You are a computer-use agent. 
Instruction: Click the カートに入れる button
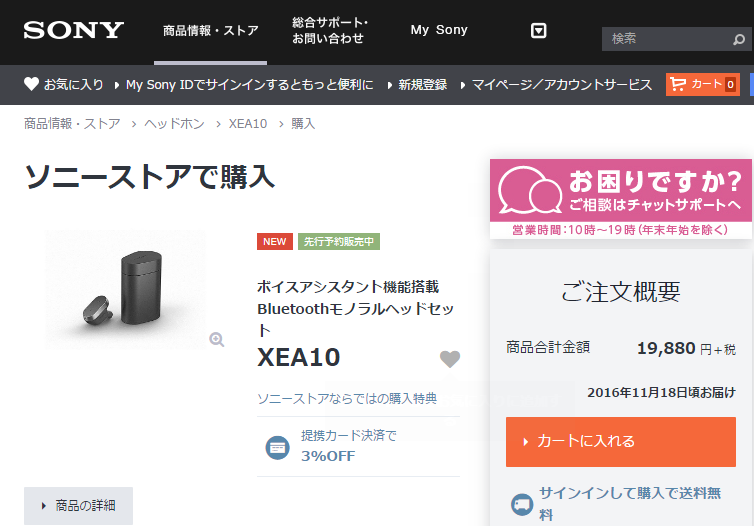(620, 441)
